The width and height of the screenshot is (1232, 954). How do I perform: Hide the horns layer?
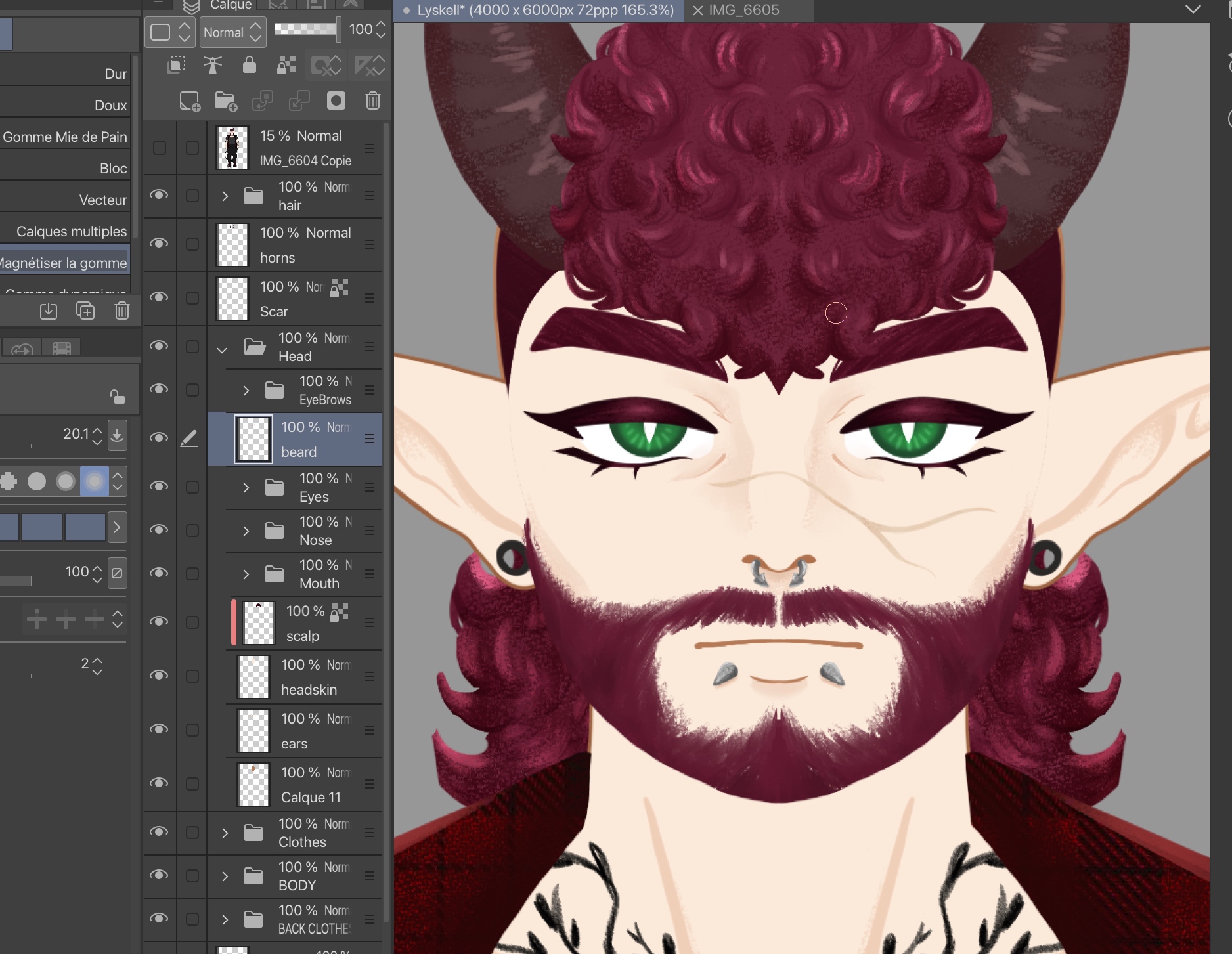pos(159,244)
